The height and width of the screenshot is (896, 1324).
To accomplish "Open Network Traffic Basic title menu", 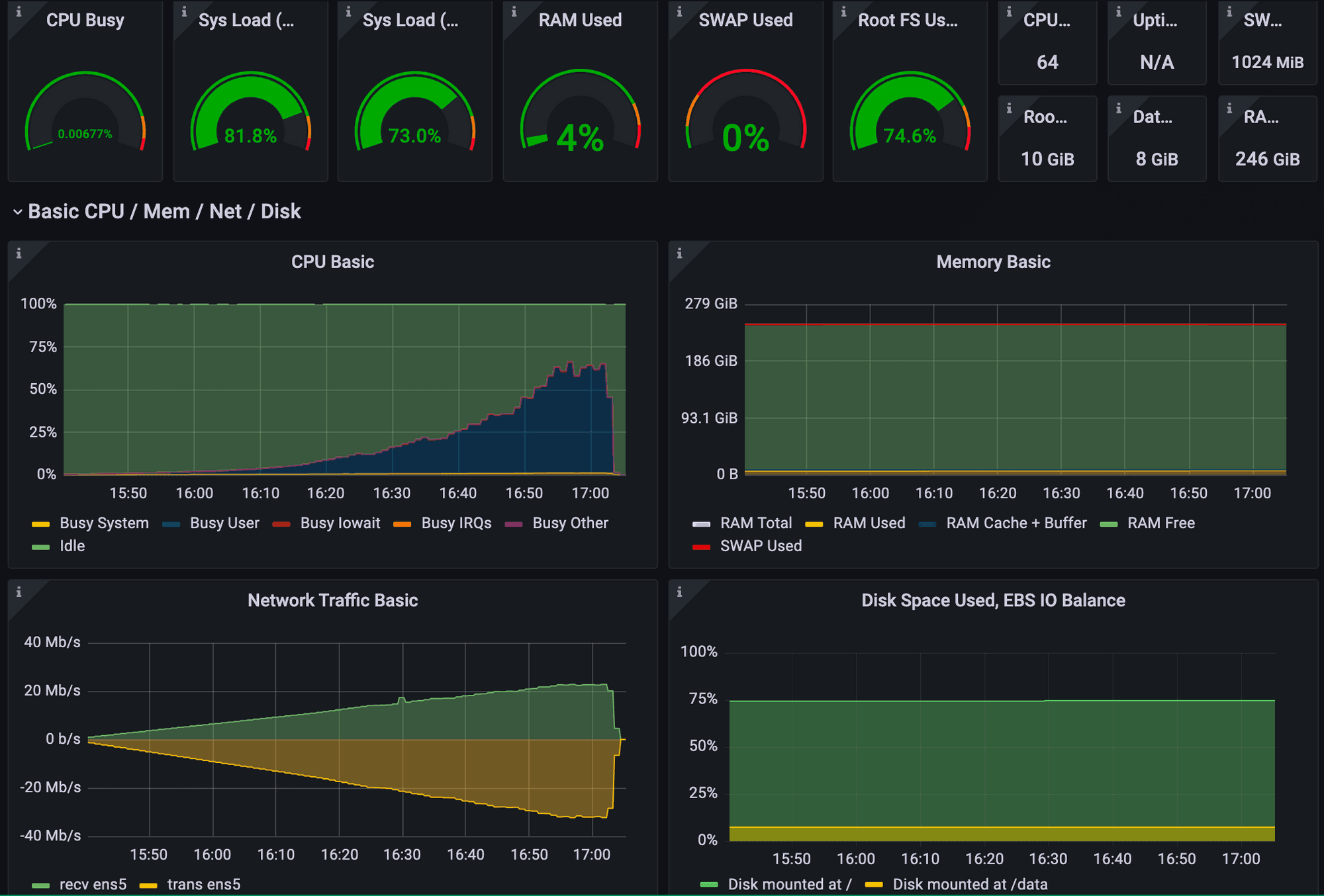I will [332, 600].
